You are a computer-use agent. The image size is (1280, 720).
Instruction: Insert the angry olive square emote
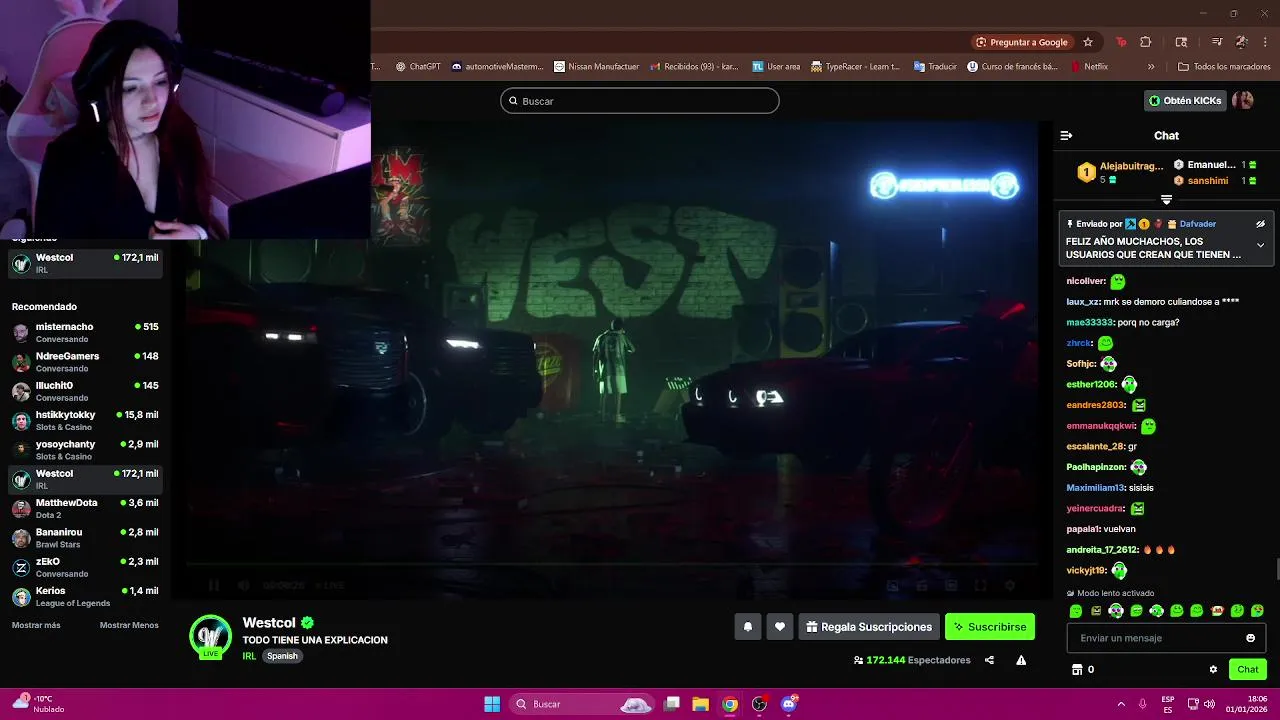point(1096,611)
